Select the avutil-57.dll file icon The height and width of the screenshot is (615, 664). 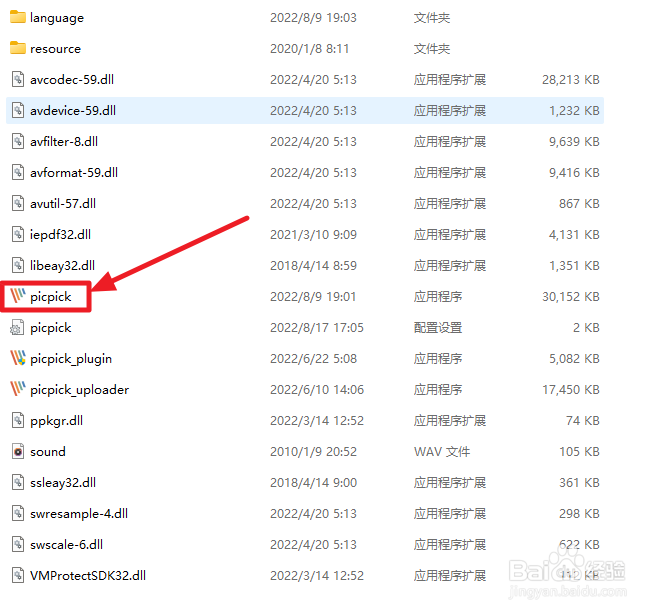click(18, 203)
